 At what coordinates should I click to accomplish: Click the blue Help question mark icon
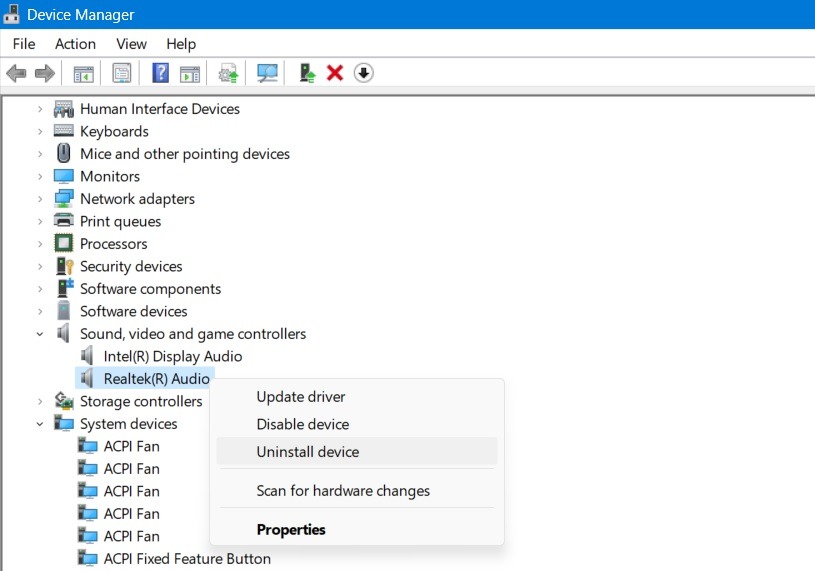(x=161, y=73)
